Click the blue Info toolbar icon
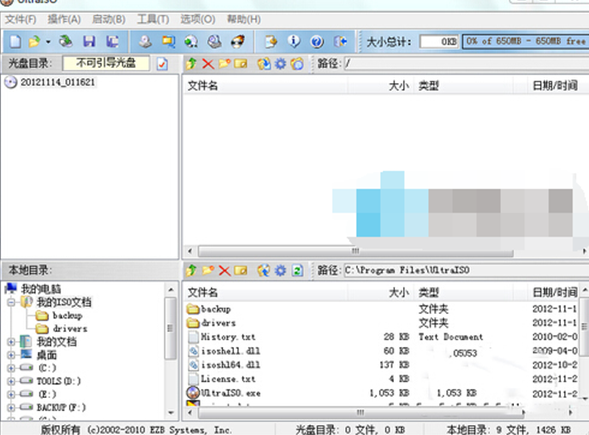The height and width of the screenshot is (435, 589). 294,41
